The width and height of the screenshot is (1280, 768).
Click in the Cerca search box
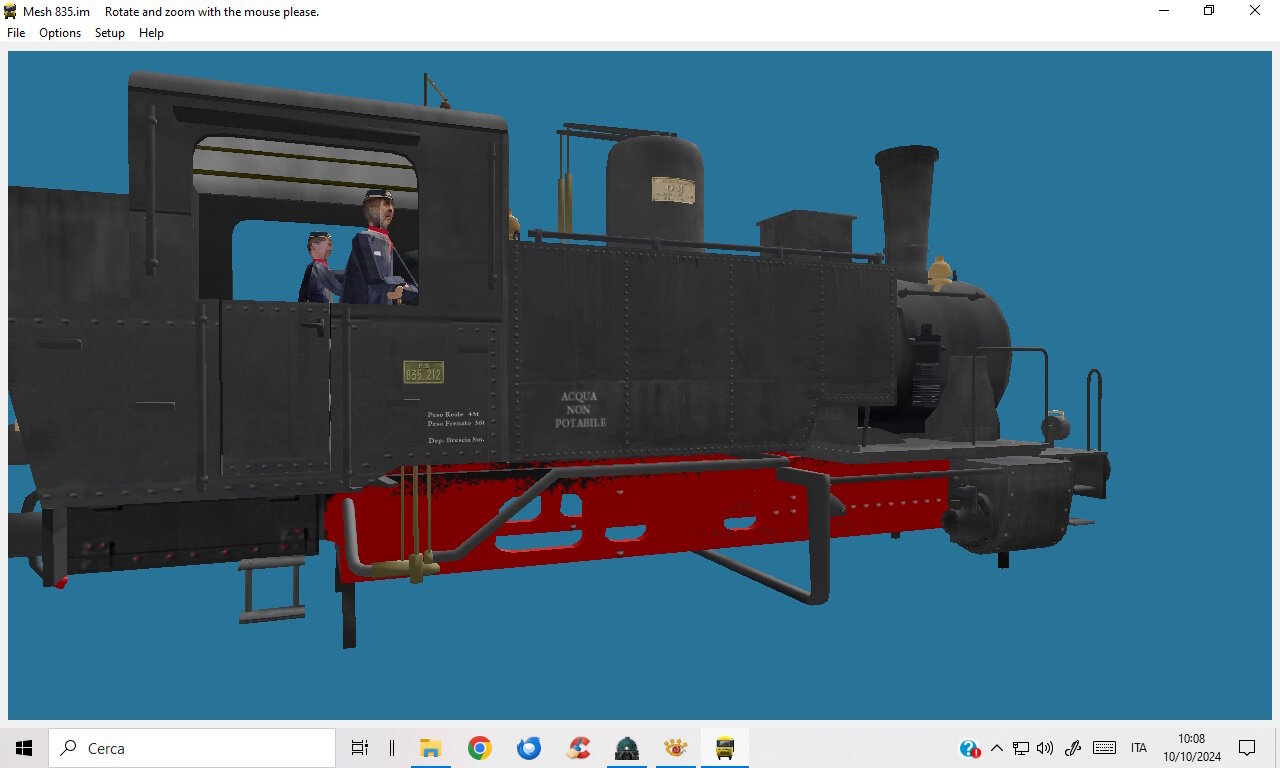[x=192, y=748]
